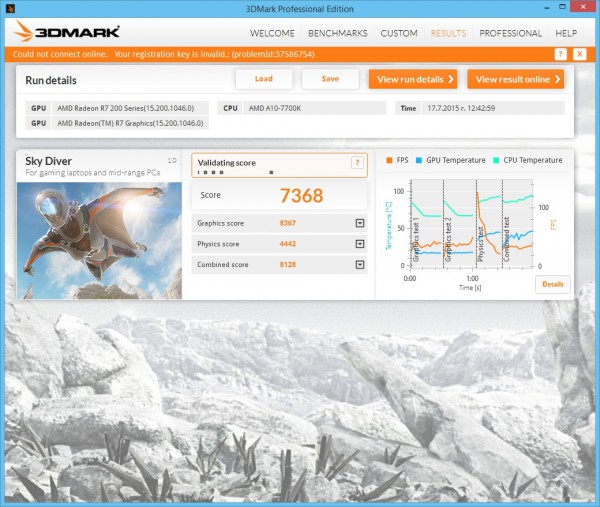The height and width of the screenshot is (507, 600).
Task: Dismiss the orange error banner
Action: (x=579, y=54)
